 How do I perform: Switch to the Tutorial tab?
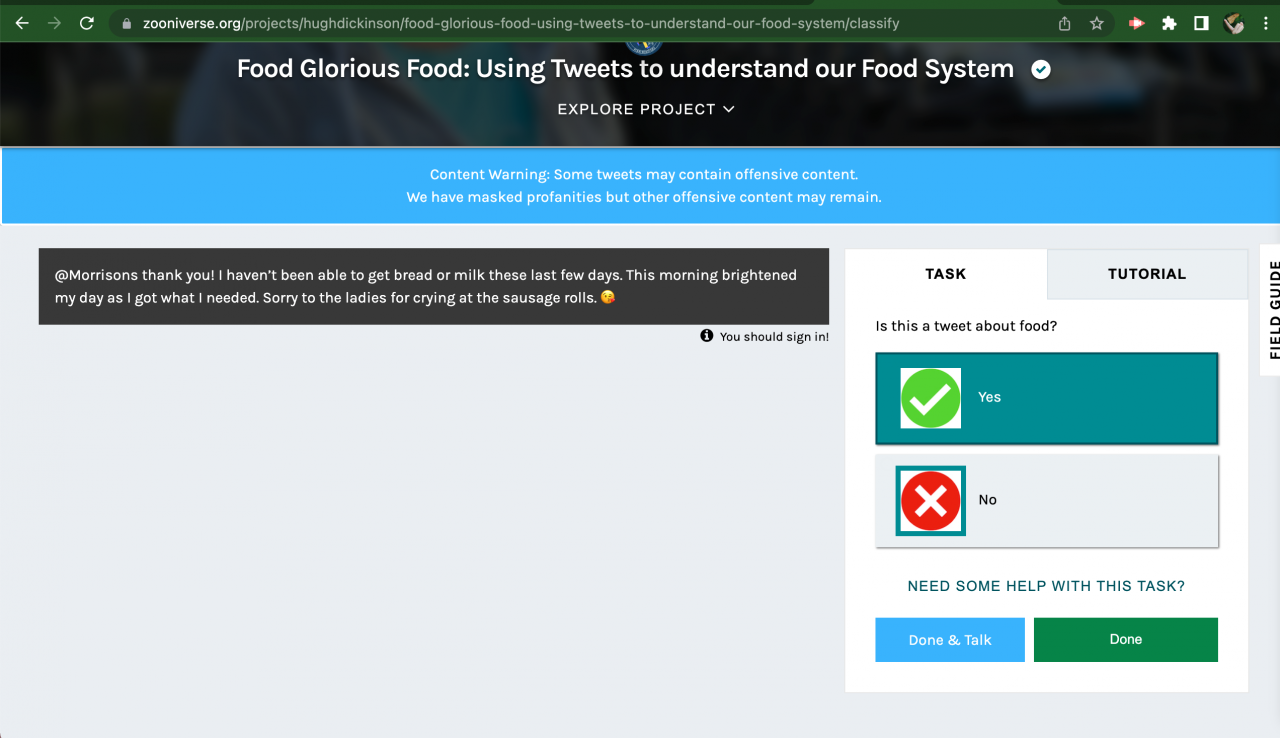pos(1146,274)
